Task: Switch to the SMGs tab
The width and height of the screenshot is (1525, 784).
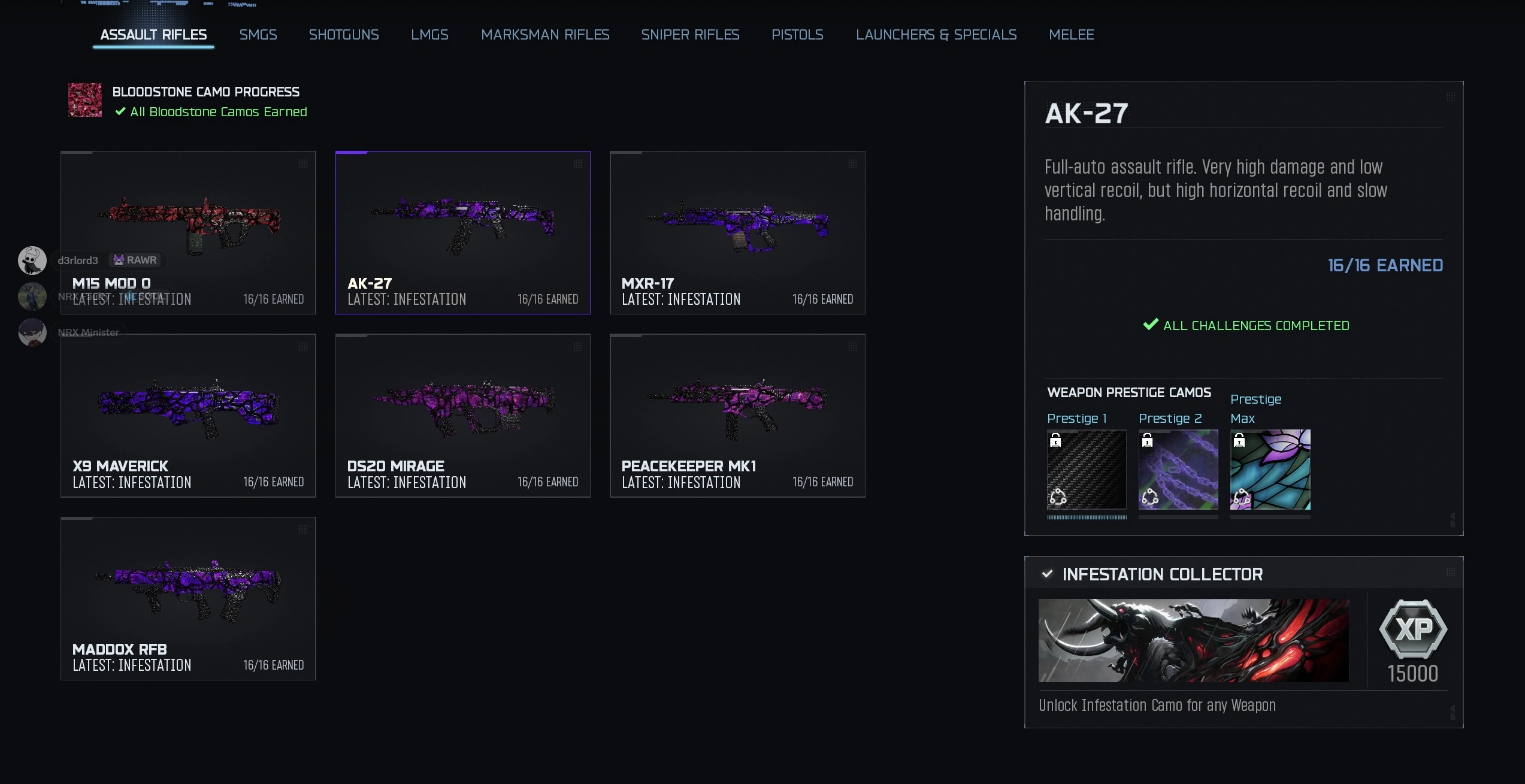Action: [x=258, y=35]
